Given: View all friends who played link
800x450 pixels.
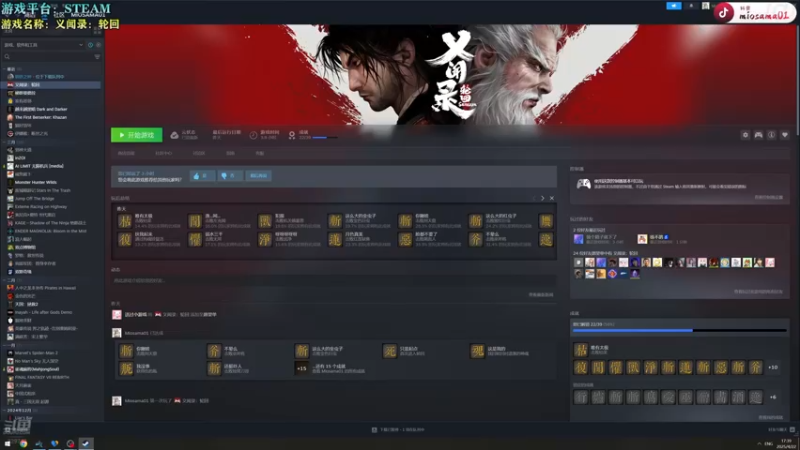Looking at the screenshot, I should [x=758, y=292].
